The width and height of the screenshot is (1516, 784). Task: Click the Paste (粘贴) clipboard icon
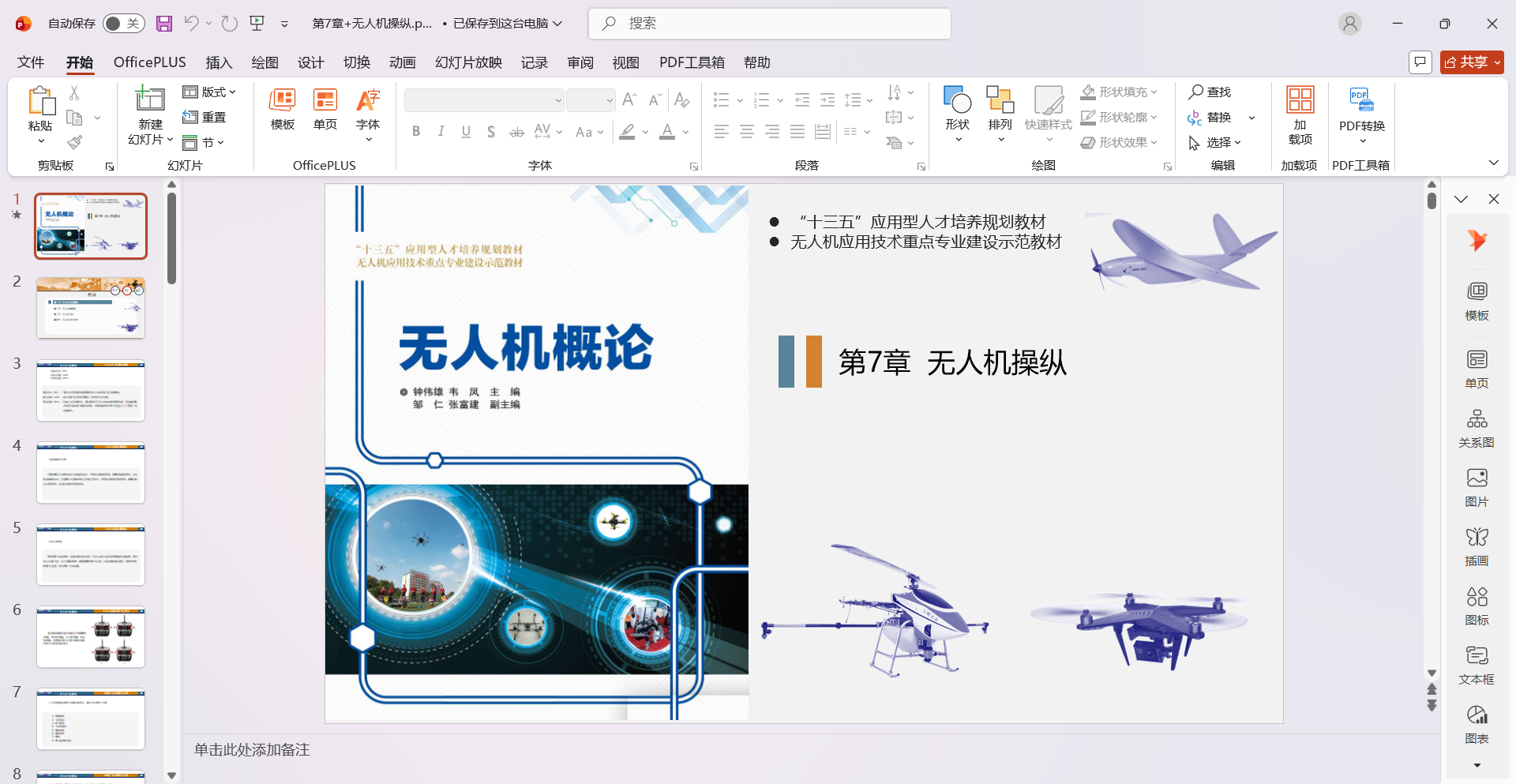pos(41,102)
